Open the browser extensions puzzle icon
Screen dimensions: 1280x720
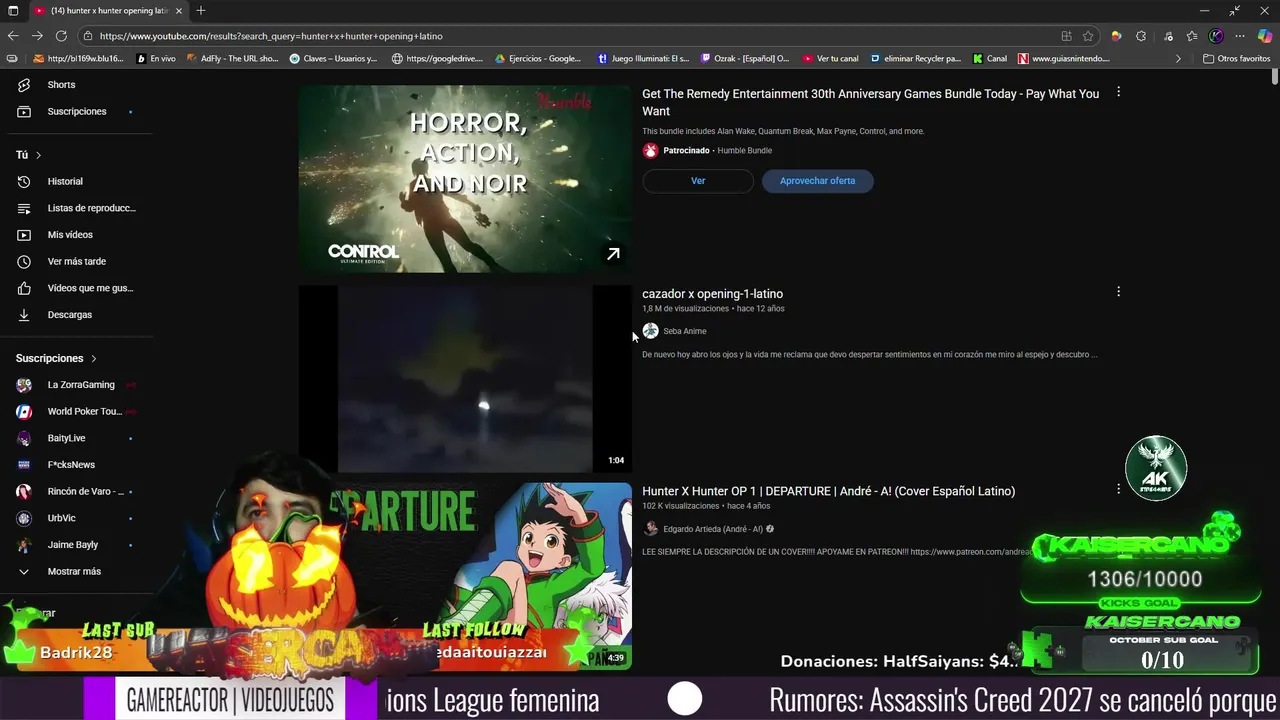[x=1141, y=36]
